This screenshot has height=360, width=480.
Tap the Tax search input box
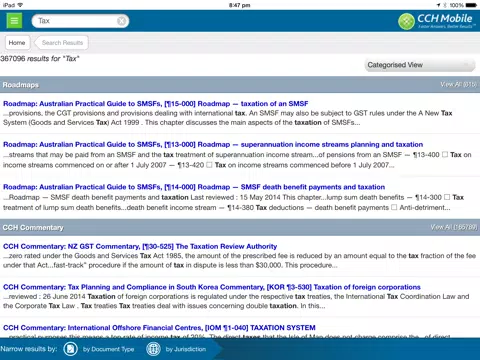pyautogui.click(x=80, y=21)
